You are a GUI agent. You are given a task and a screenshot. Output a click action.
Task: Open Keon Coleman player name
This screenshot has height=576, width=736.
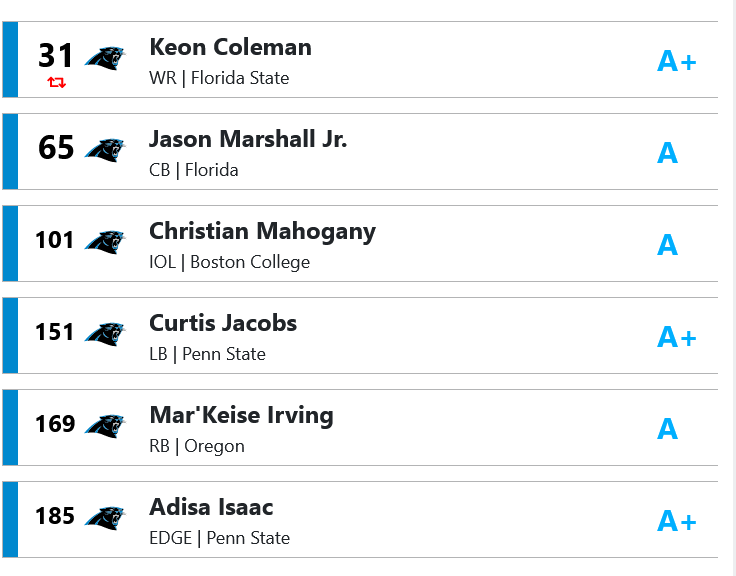coord(230,47)
